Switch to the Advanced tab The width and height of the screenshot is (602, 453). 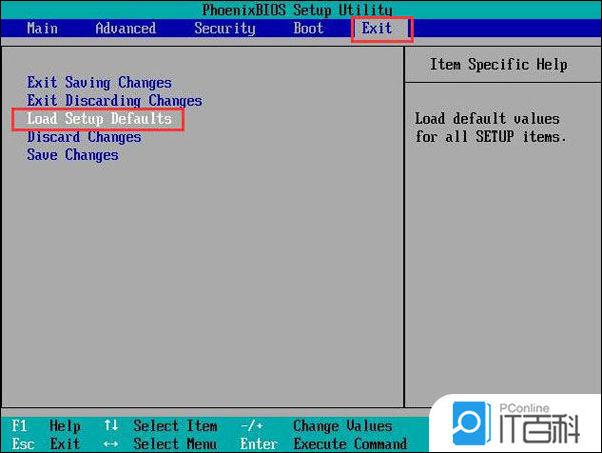126,28
